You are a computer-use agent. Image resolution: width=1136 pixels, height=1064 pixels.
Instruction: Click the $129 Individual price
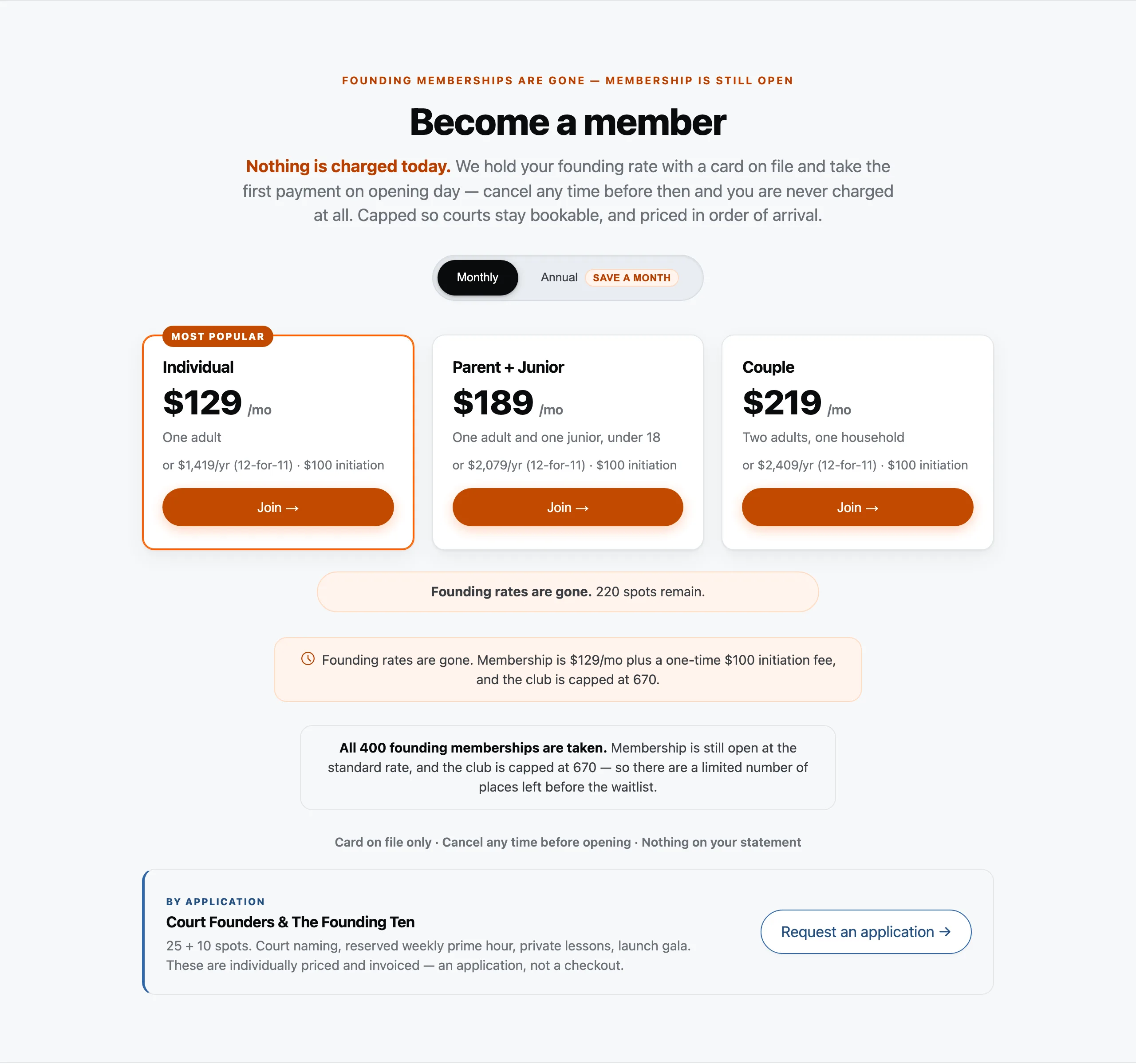coord(202,402)
